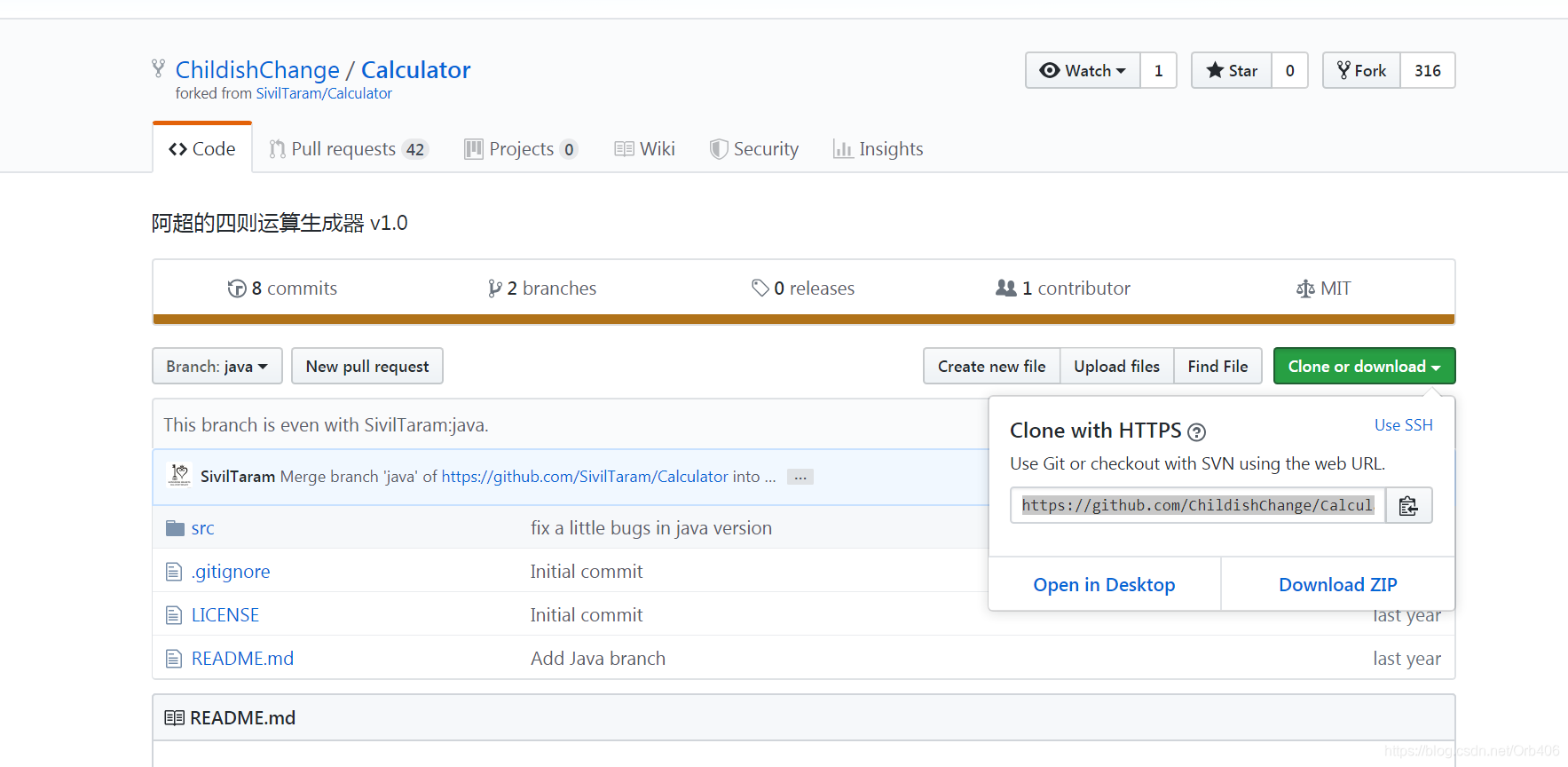View the stargazers count of 0
Image resolution: width=1568 pixels, height=767 pixels.
[x=1289, y=70]
